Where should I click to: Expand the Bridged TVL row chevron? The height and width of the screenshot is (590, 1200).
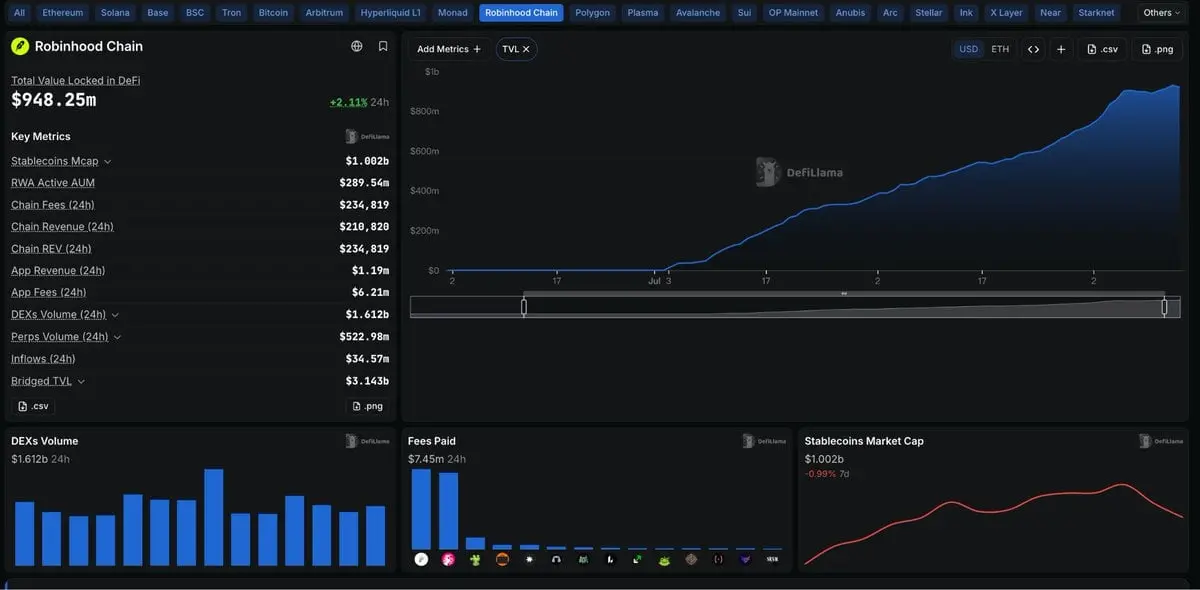[81, 381]
